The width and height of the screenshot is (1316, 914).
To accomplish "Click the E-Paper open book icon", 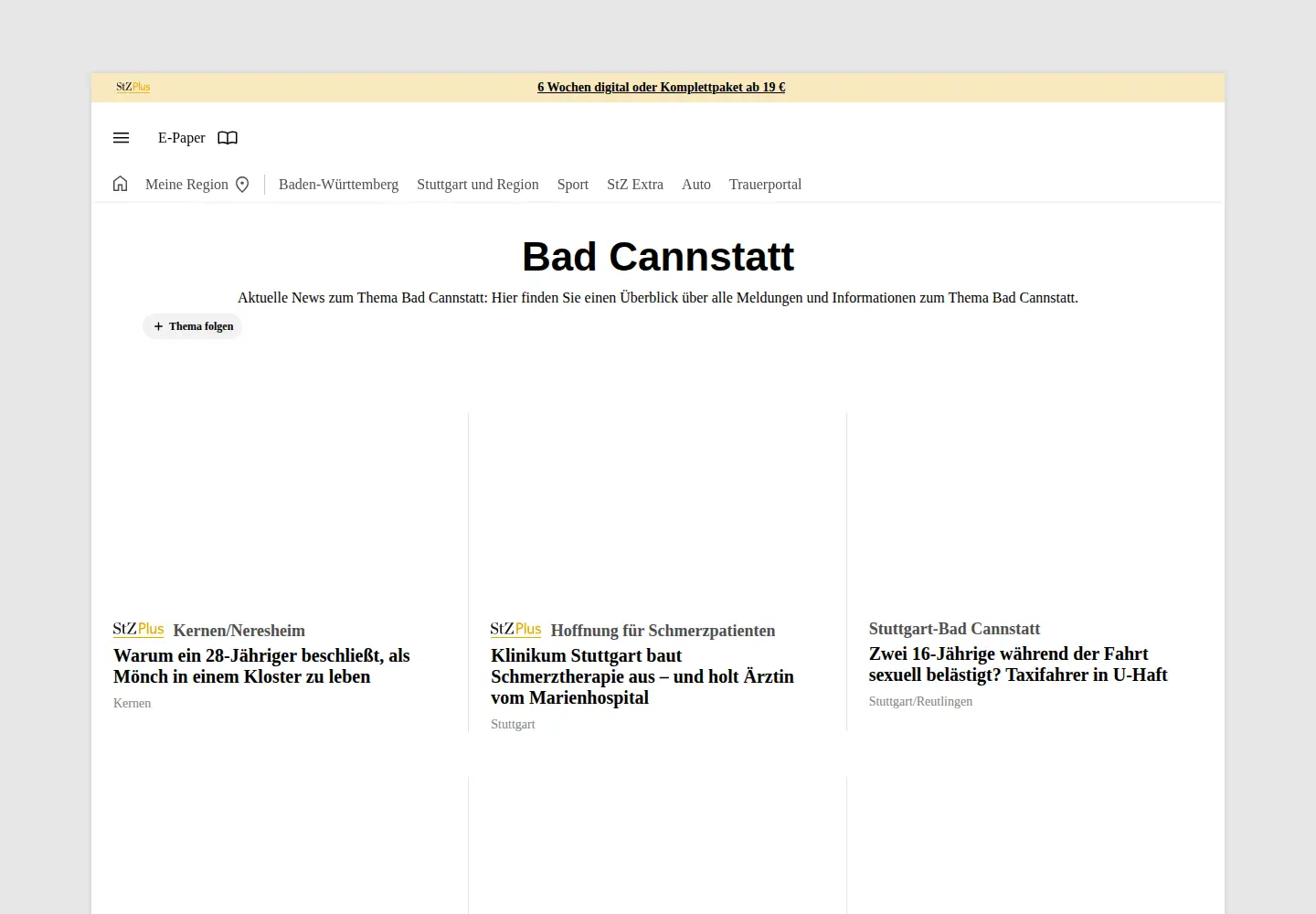I will (x=228, y=138).
